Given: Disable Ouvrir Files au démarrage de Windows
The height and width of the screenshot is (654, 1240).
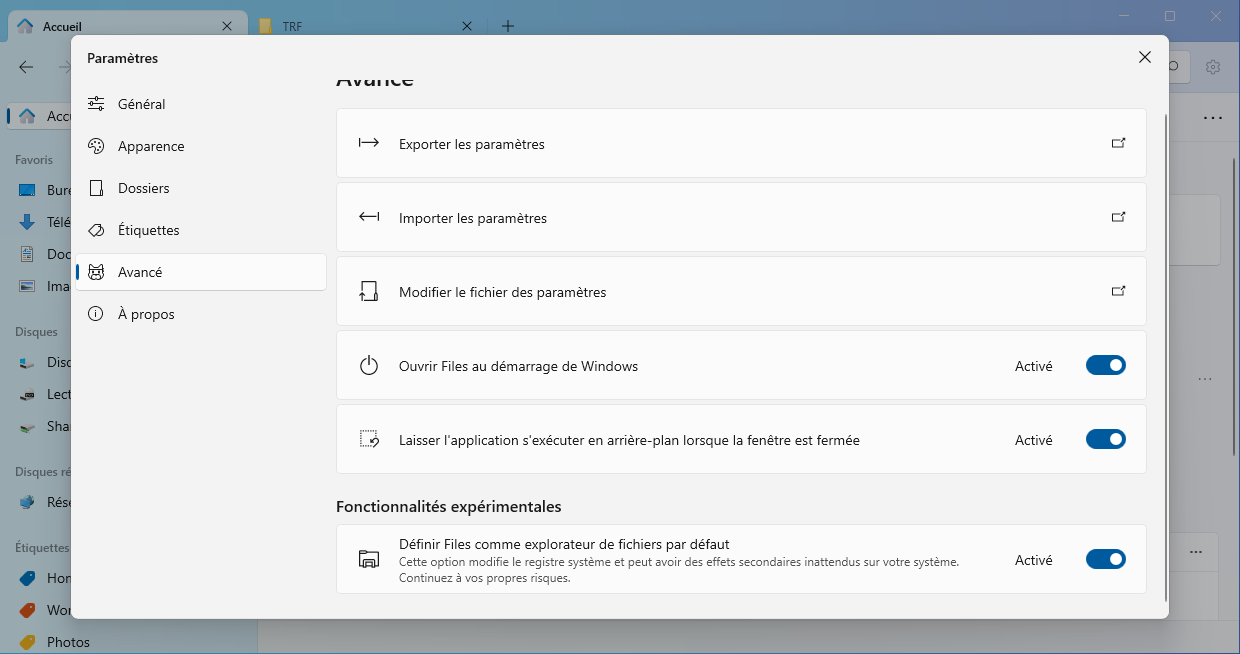Looking at the screenshot, I should tap(1105, 366).
